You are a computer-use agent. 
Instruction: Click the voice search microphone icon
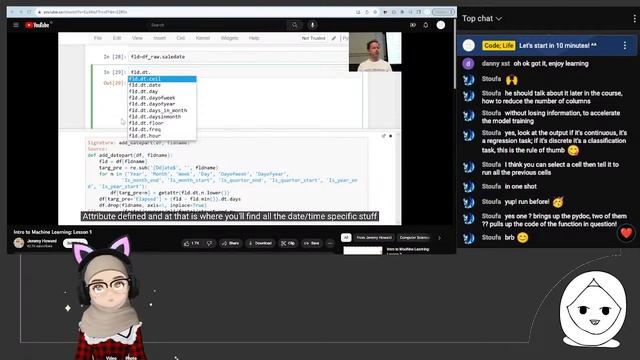coord(312,25)
